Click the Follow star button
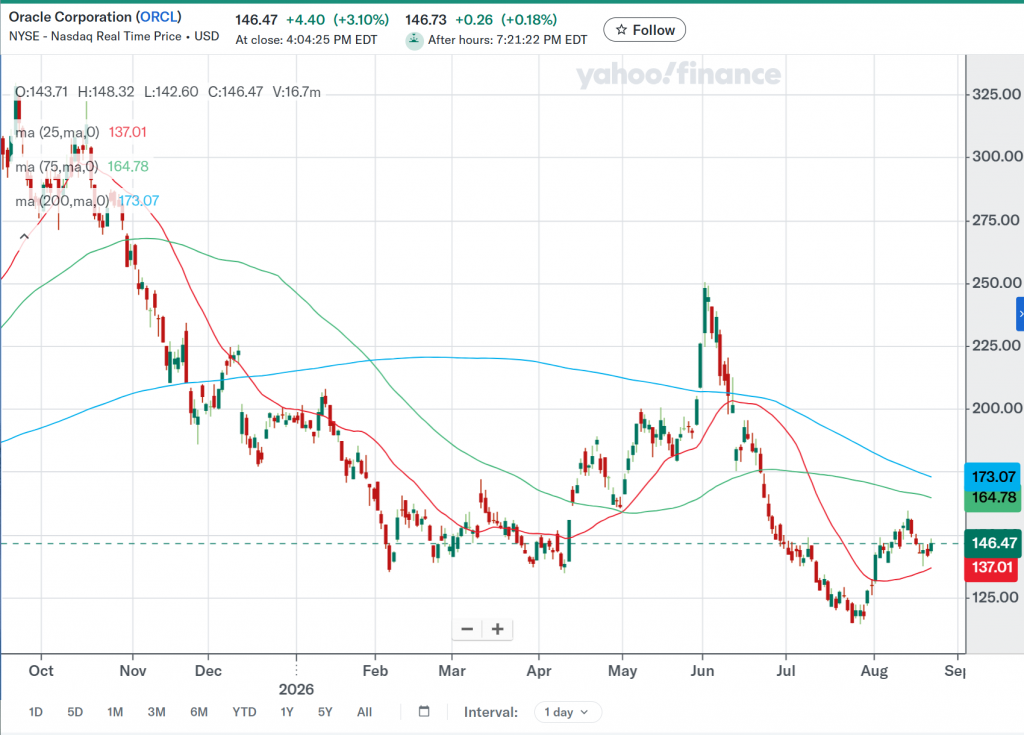The height and width of the screenshot is (735, 1024). 644,30
